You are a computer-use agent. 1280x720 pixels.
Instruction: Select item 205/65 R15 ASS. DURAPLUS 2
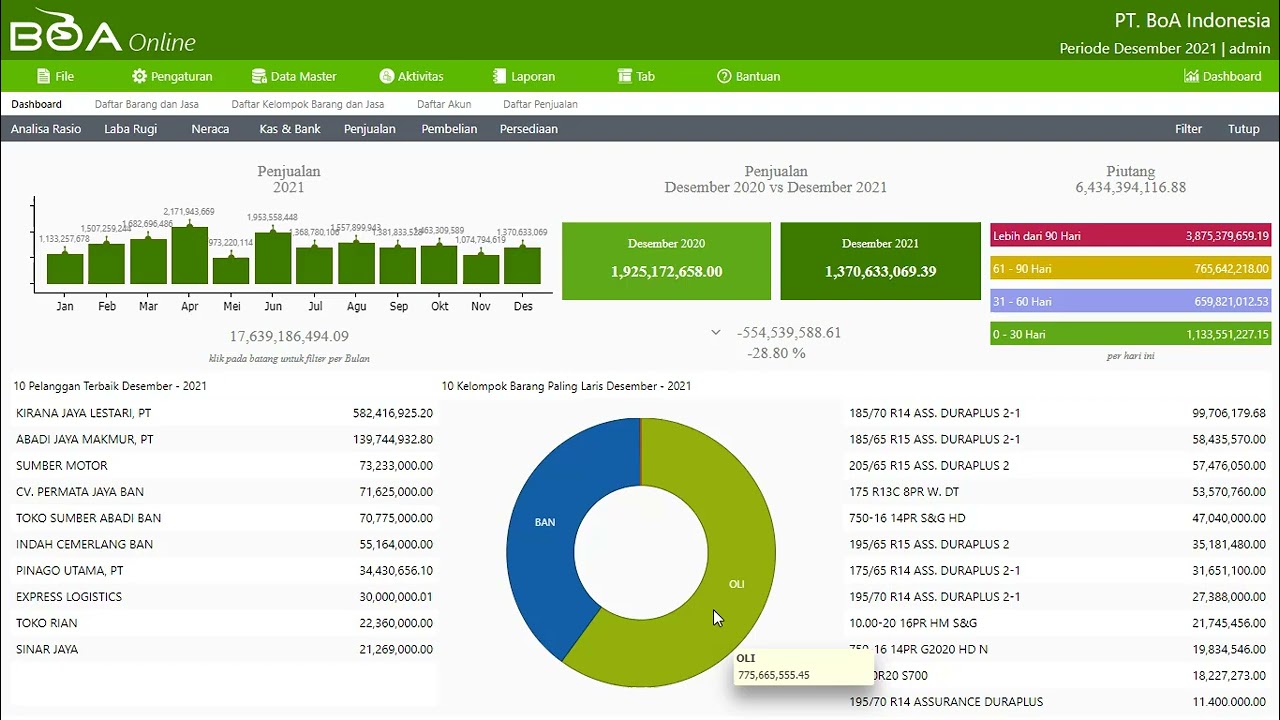coord(1058,465)
